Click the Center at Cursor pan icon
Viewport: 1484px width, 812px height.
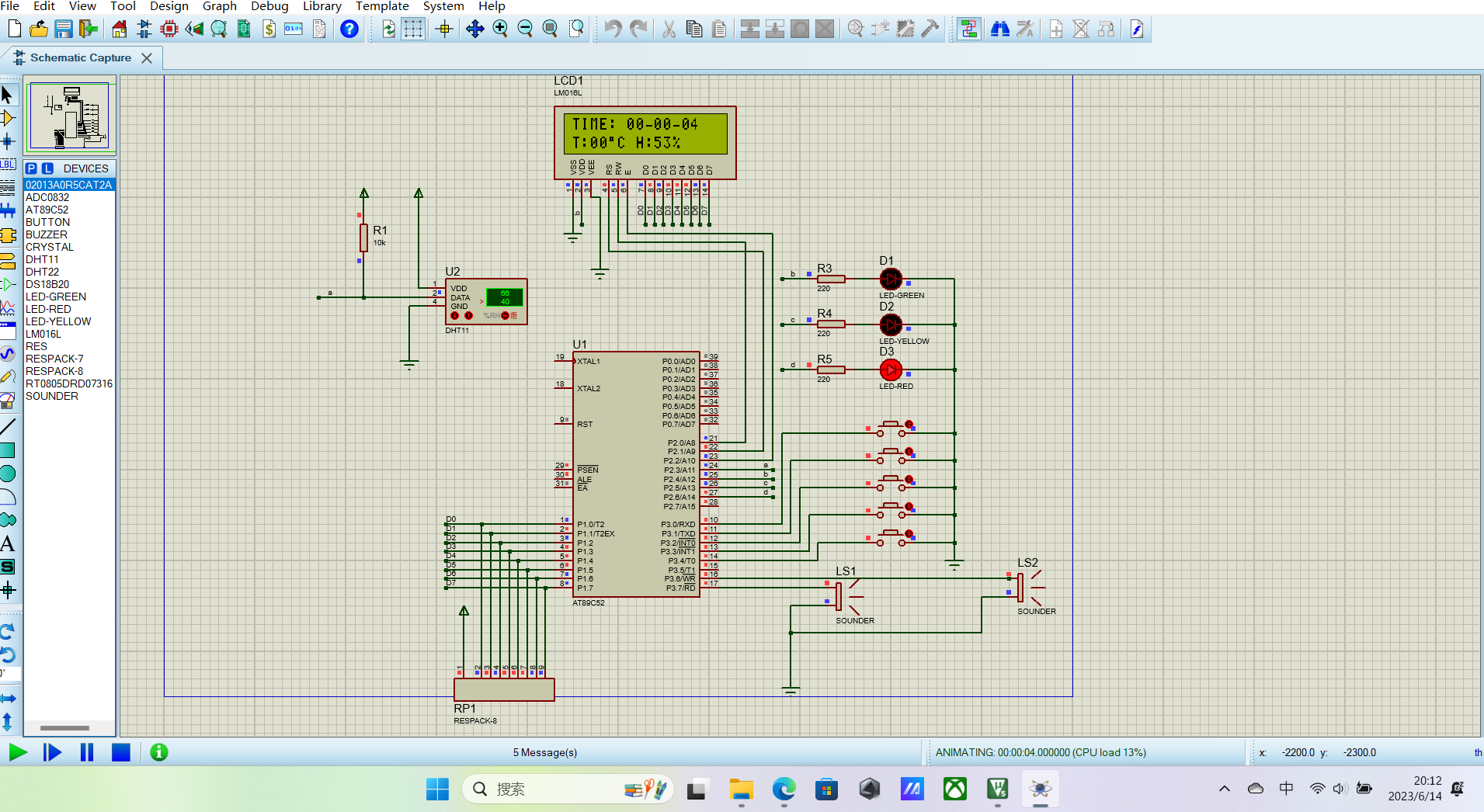(474, 29)
